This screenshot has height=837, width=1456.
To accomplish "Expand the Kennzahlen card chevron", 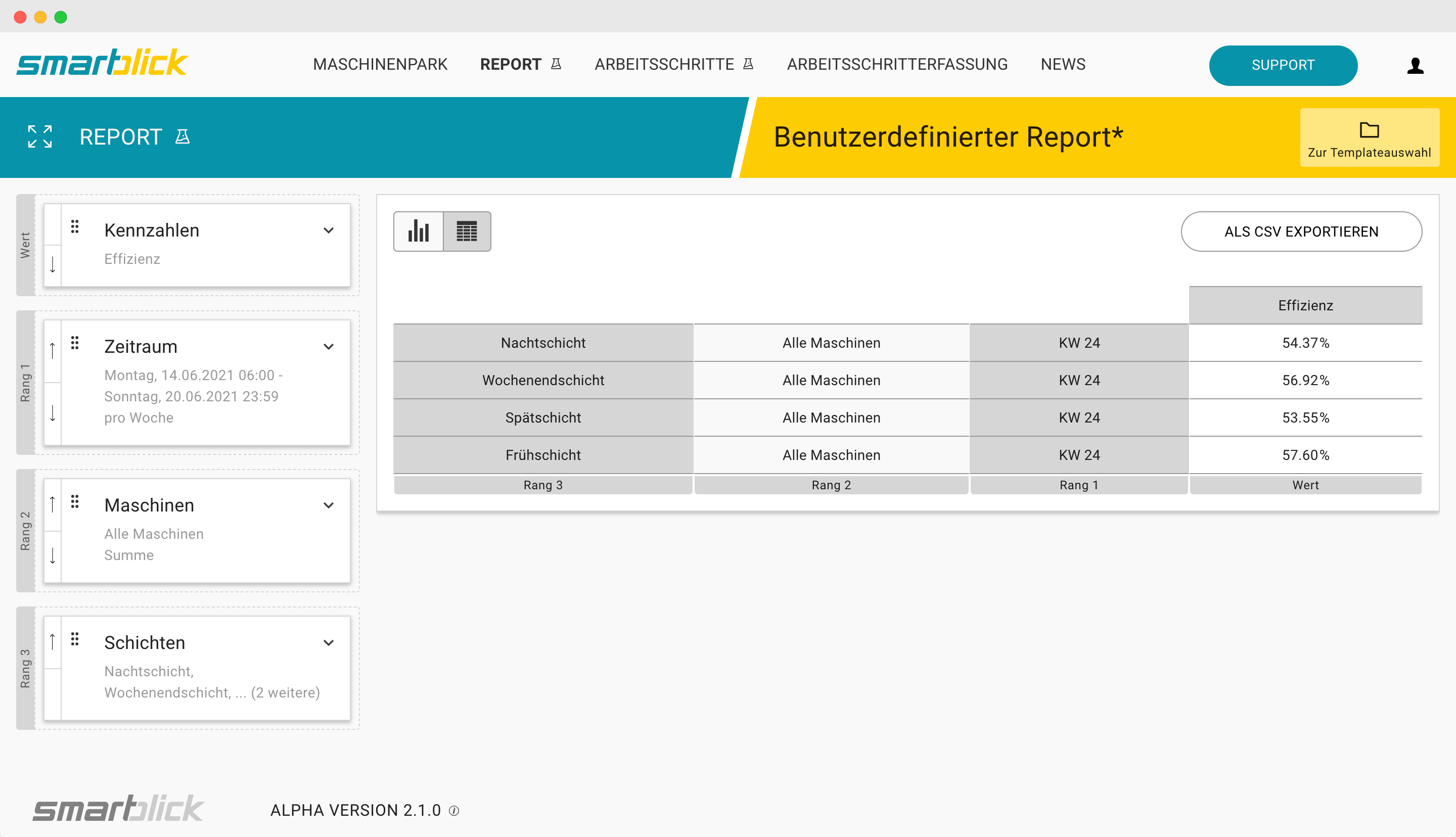I will 328,230.
